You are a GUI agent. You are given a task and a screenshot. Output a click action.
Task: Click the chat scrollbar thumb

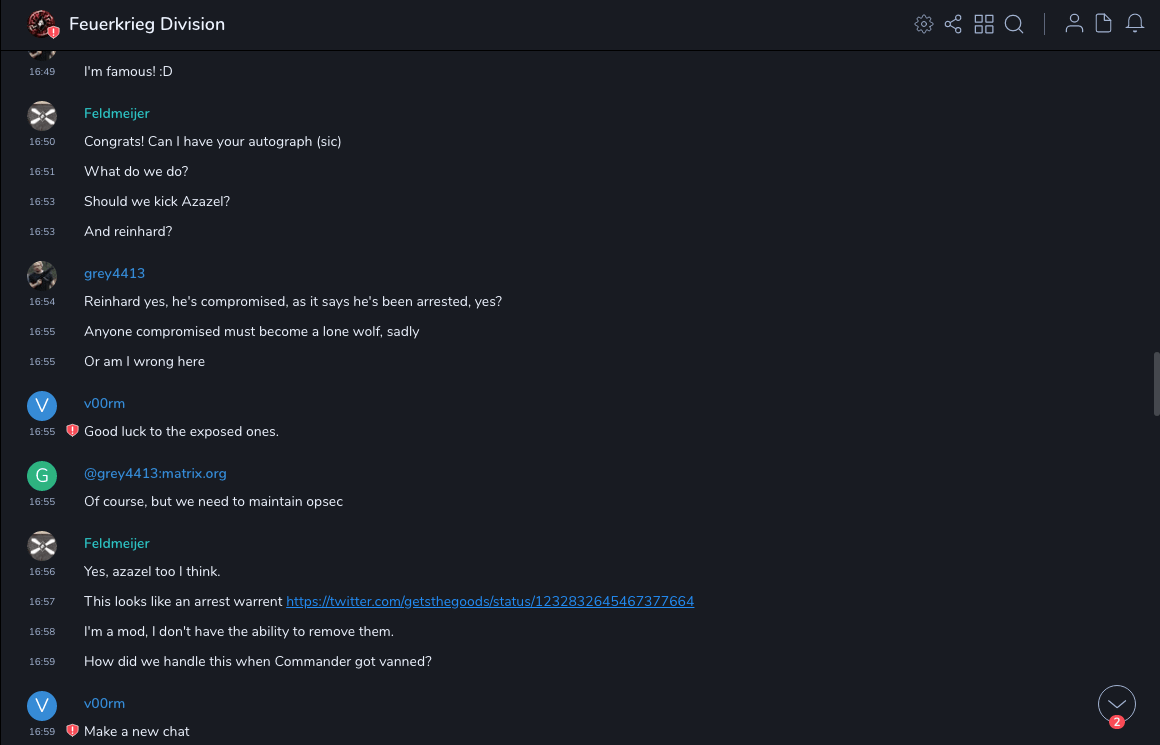(1156, 383)
